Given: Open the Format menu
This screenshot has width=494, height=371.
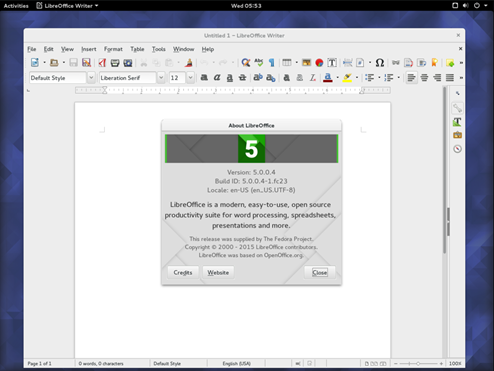Looking at the screenshot, I should [x=113, y=49].
